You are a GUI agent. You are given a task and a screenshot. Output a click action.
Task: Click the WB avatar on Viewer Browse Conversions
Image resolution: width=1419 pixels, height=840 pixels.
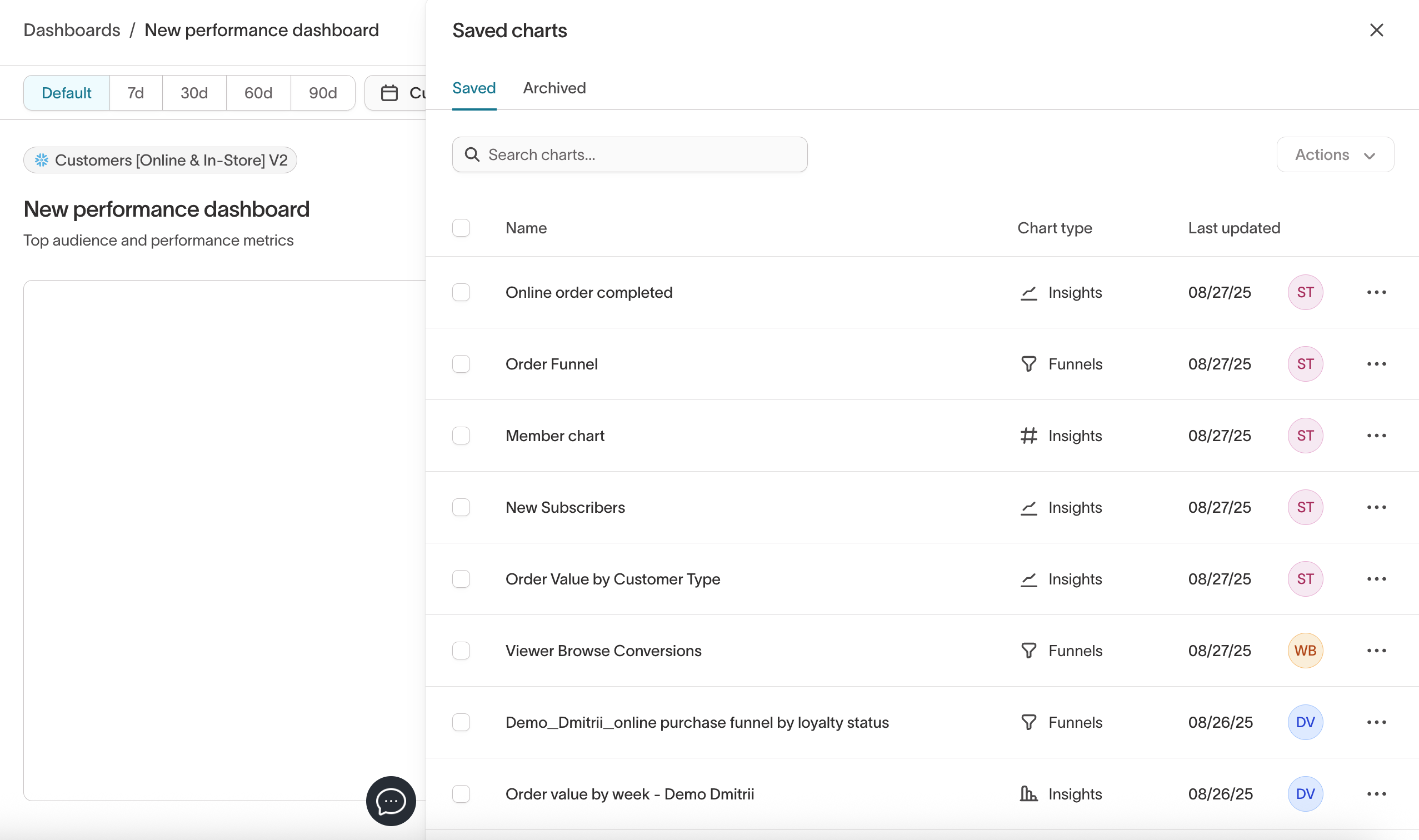1305,651
